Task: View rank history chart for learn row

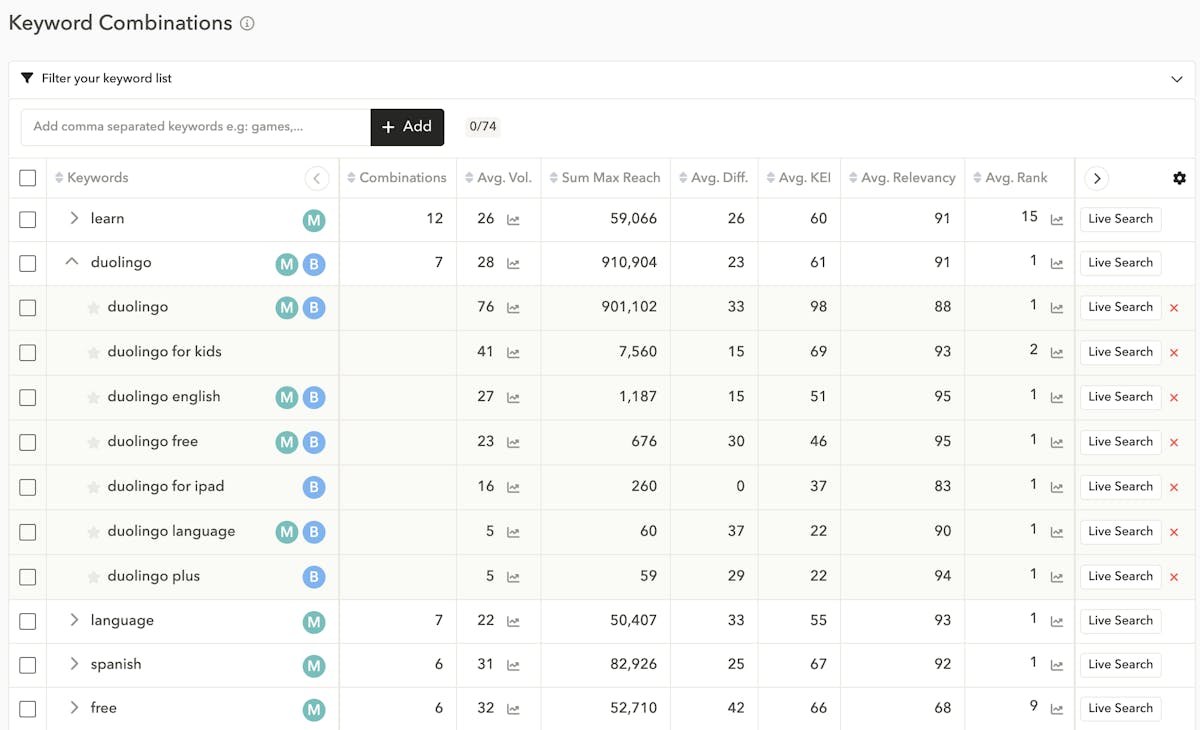Action: click(1057, 219)
